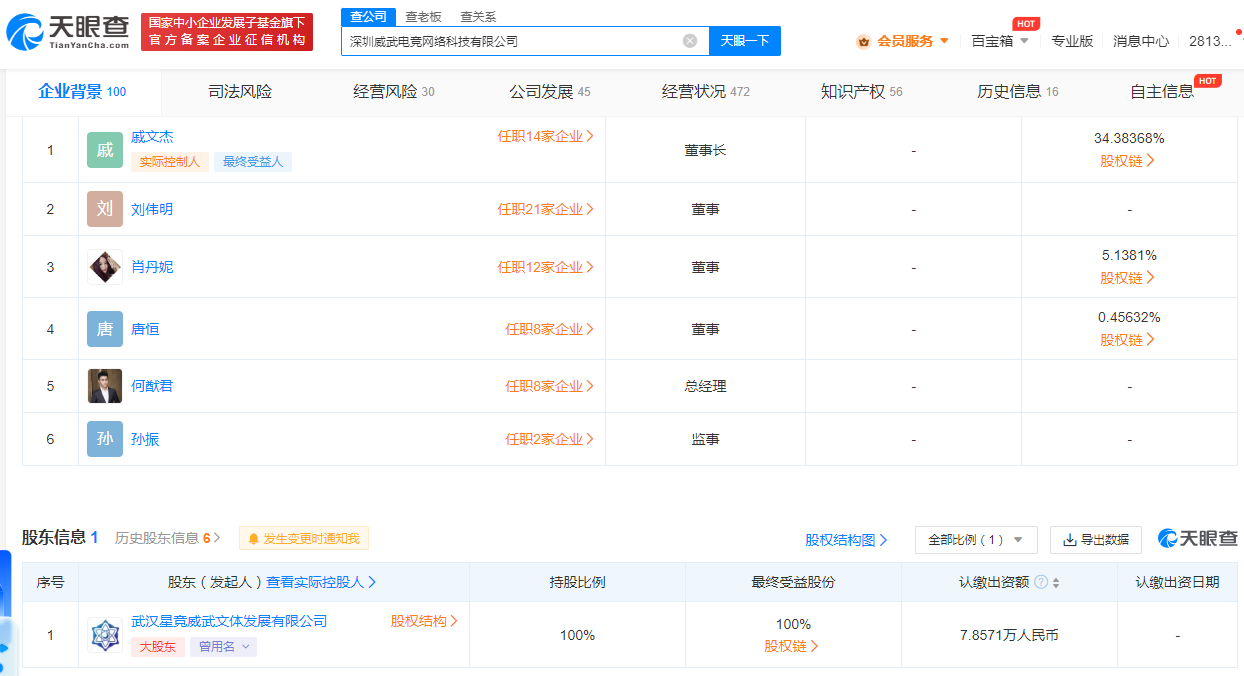The image size is (1244, 676).
Task: Click the 实际控制人 tag
Action: pos(169,162)
